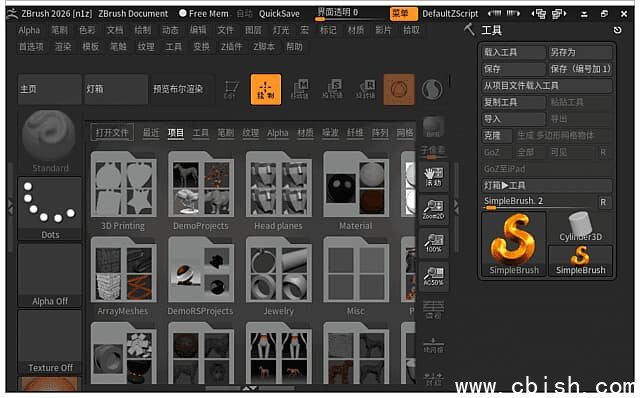Click the circular arrow icon in 工具 panel header

617,30
